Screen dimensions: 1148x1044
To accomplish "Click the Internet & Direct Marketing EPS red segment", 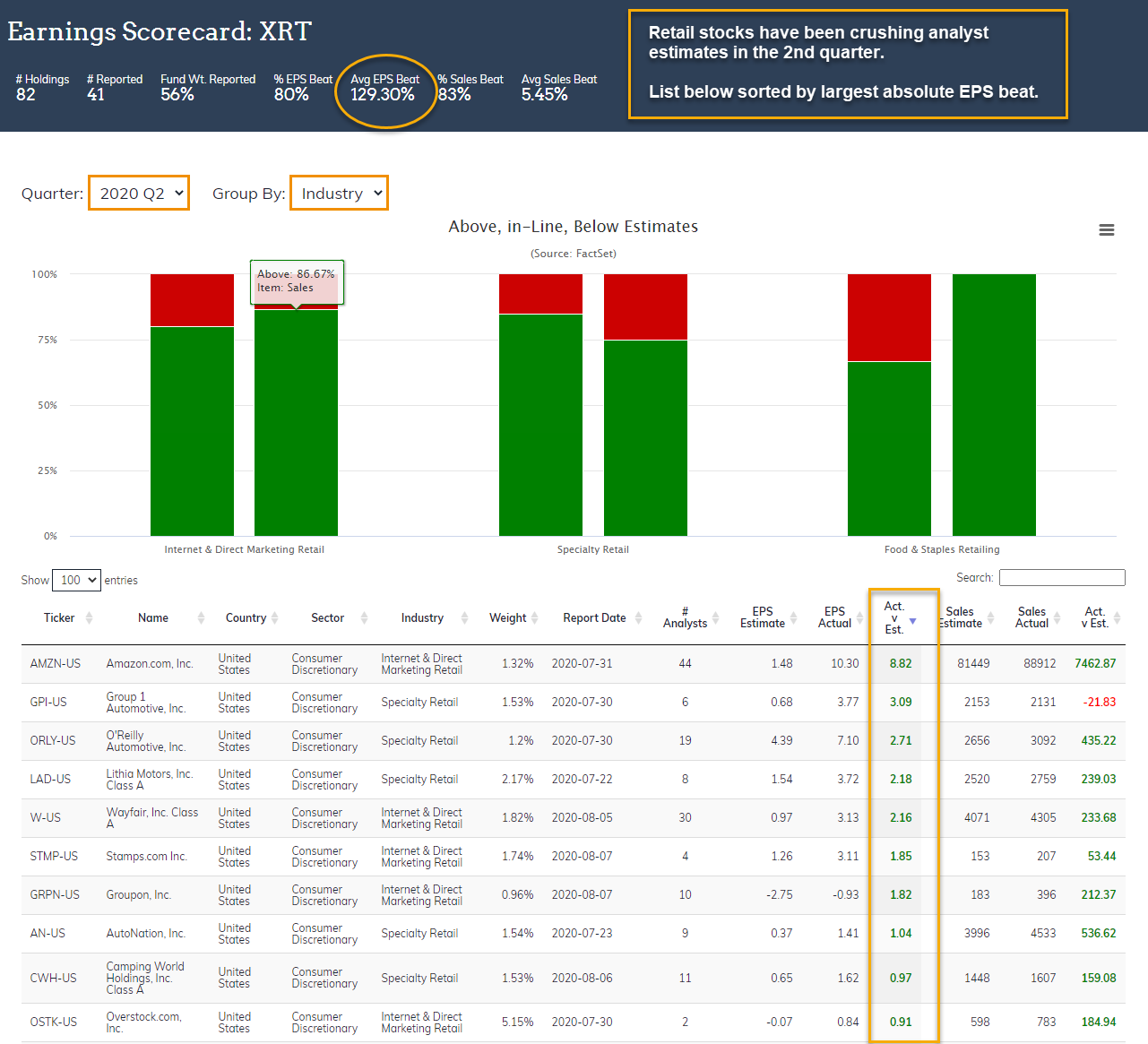I will [x=192, y=300].
